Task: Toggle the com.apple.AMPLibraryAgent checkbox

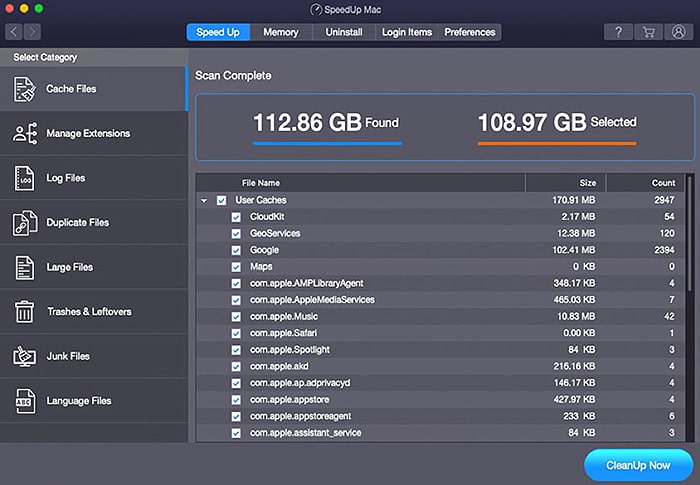Action: point(236,284)
